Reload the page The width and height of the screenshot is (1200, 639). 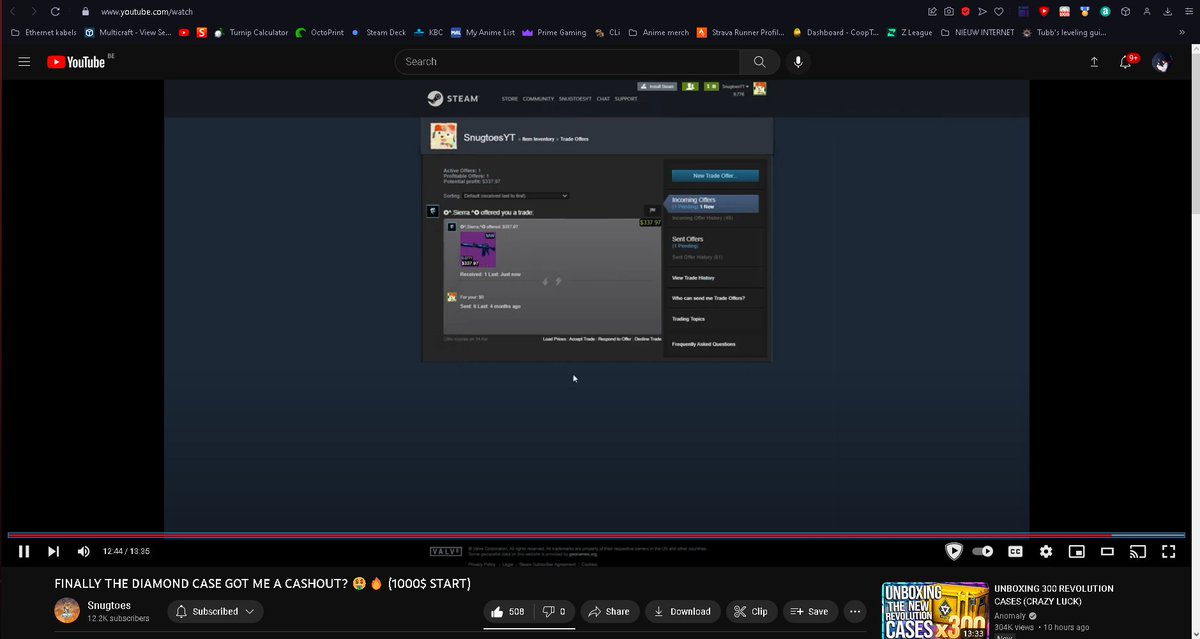click(x=54, y=11)
